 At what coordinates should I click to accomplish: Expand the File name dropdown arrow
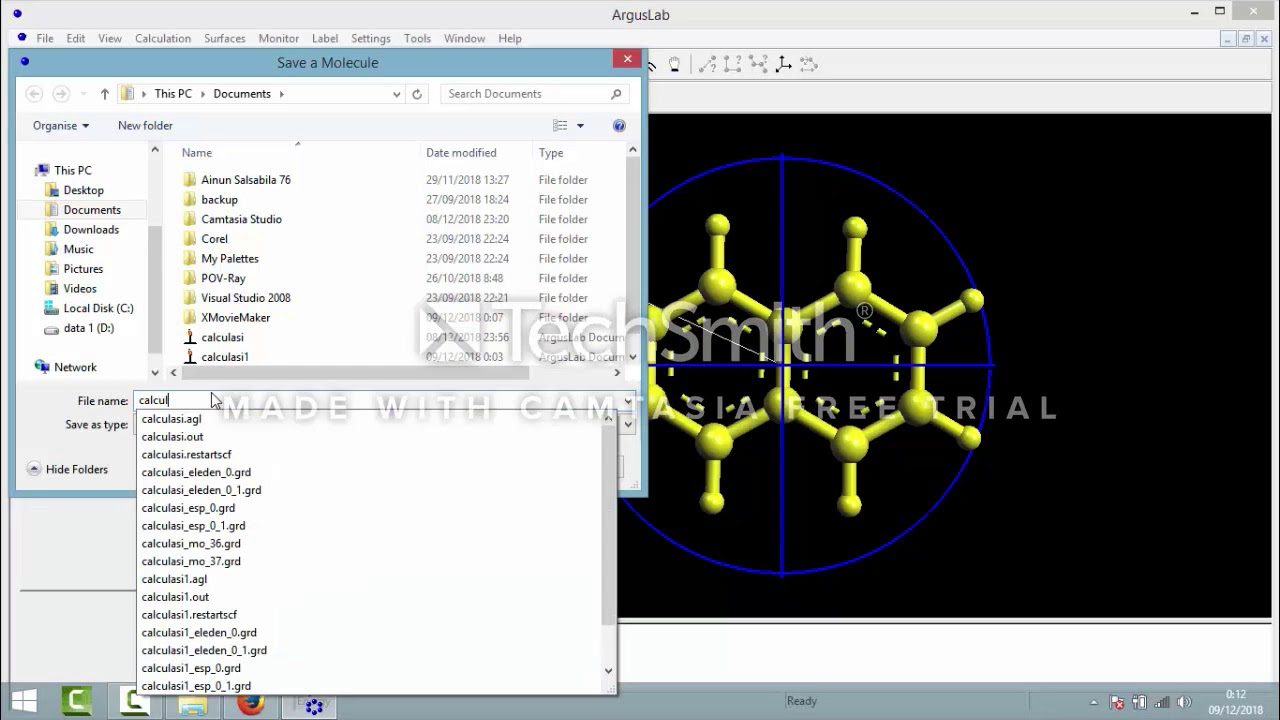coord(628,401)
